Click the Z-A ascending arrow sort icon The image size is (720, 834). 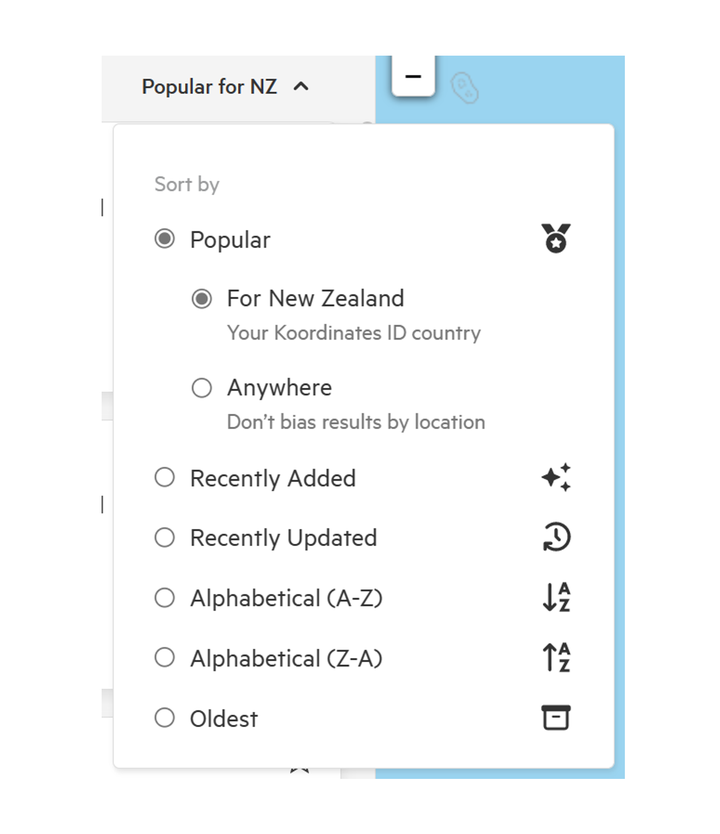pos(556,657)
